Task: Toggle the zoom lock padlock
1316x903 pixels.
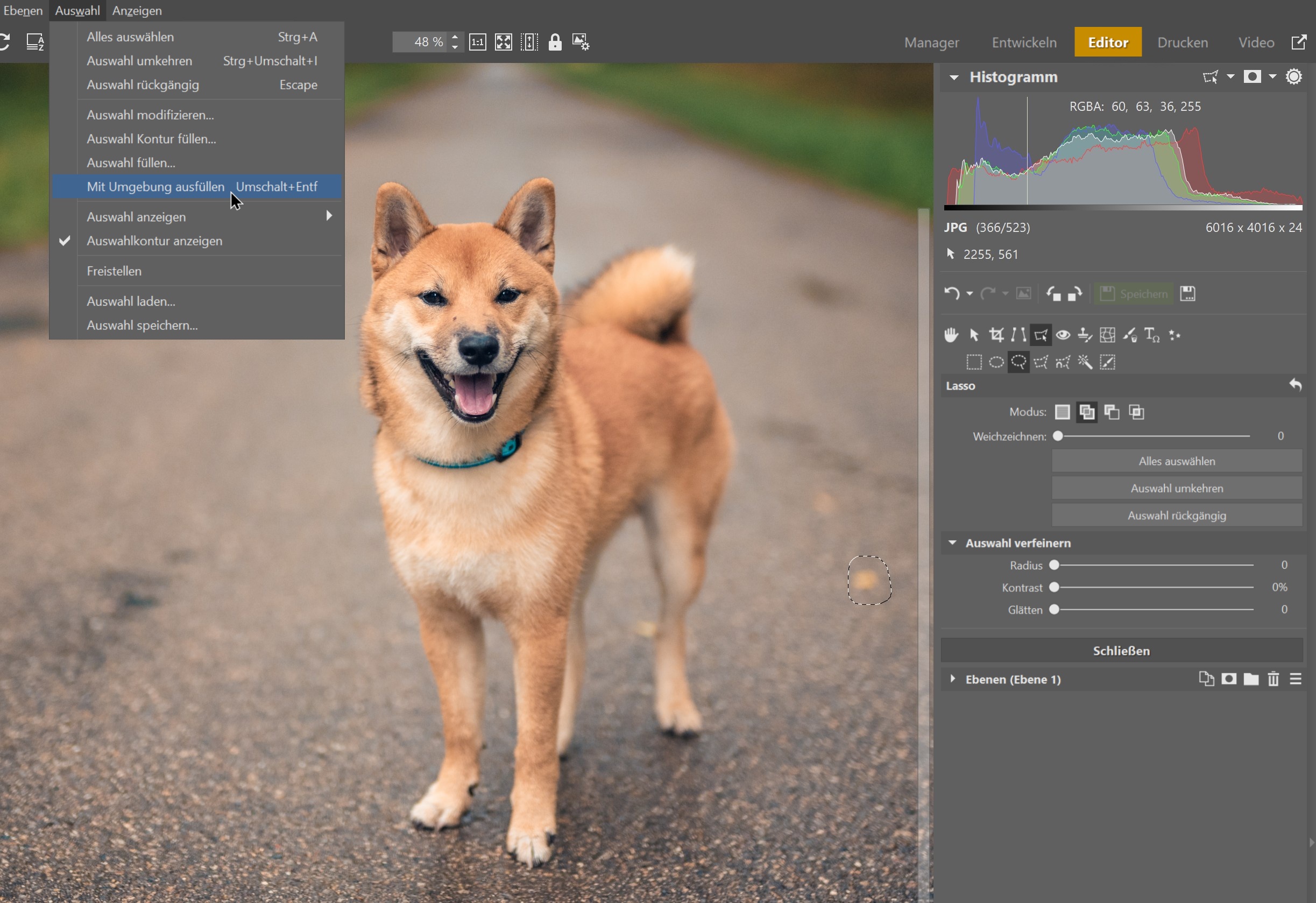Action: [x=555, y=42]
